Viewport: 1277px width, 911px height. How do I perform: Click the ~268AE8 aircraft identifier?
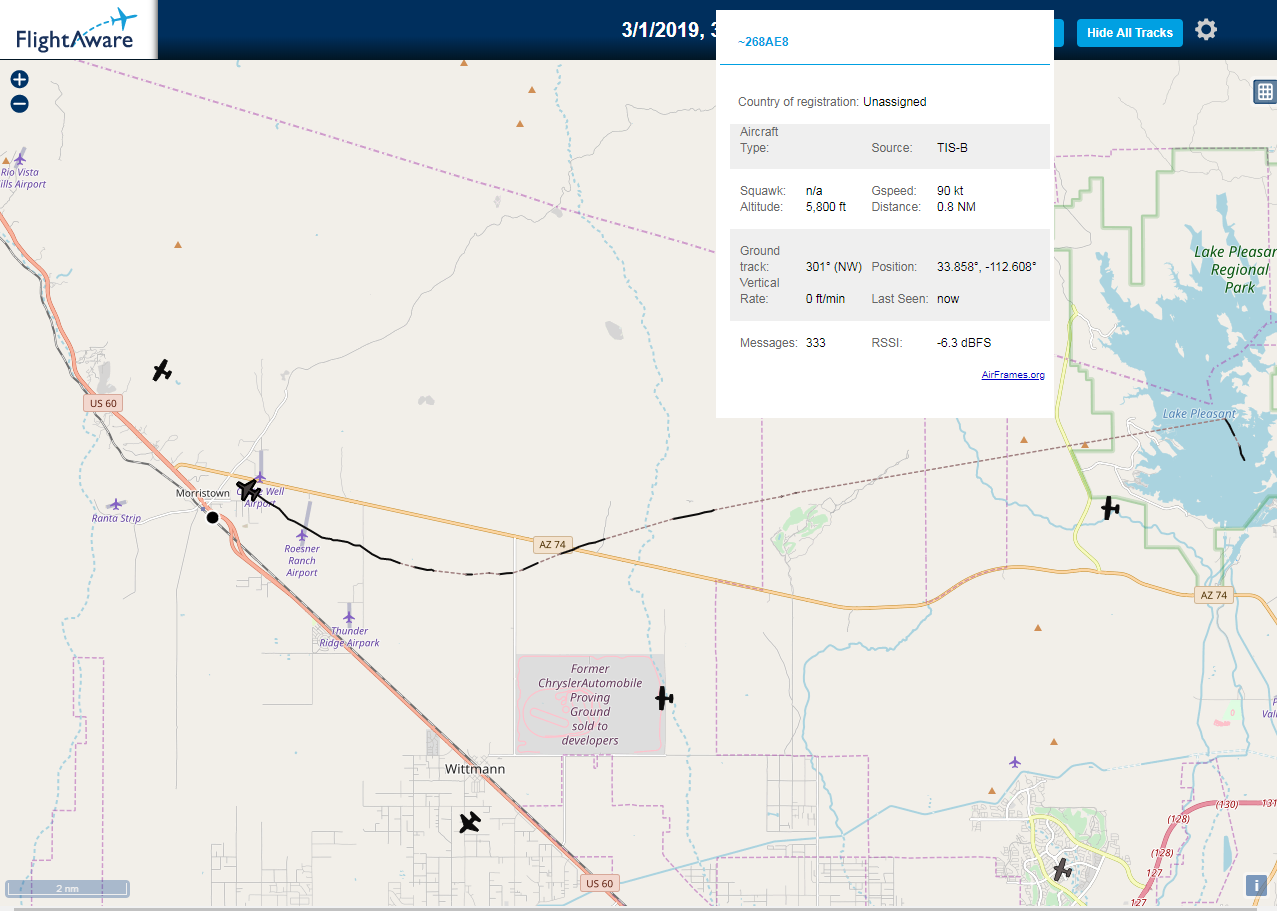(x=764, y=42)
